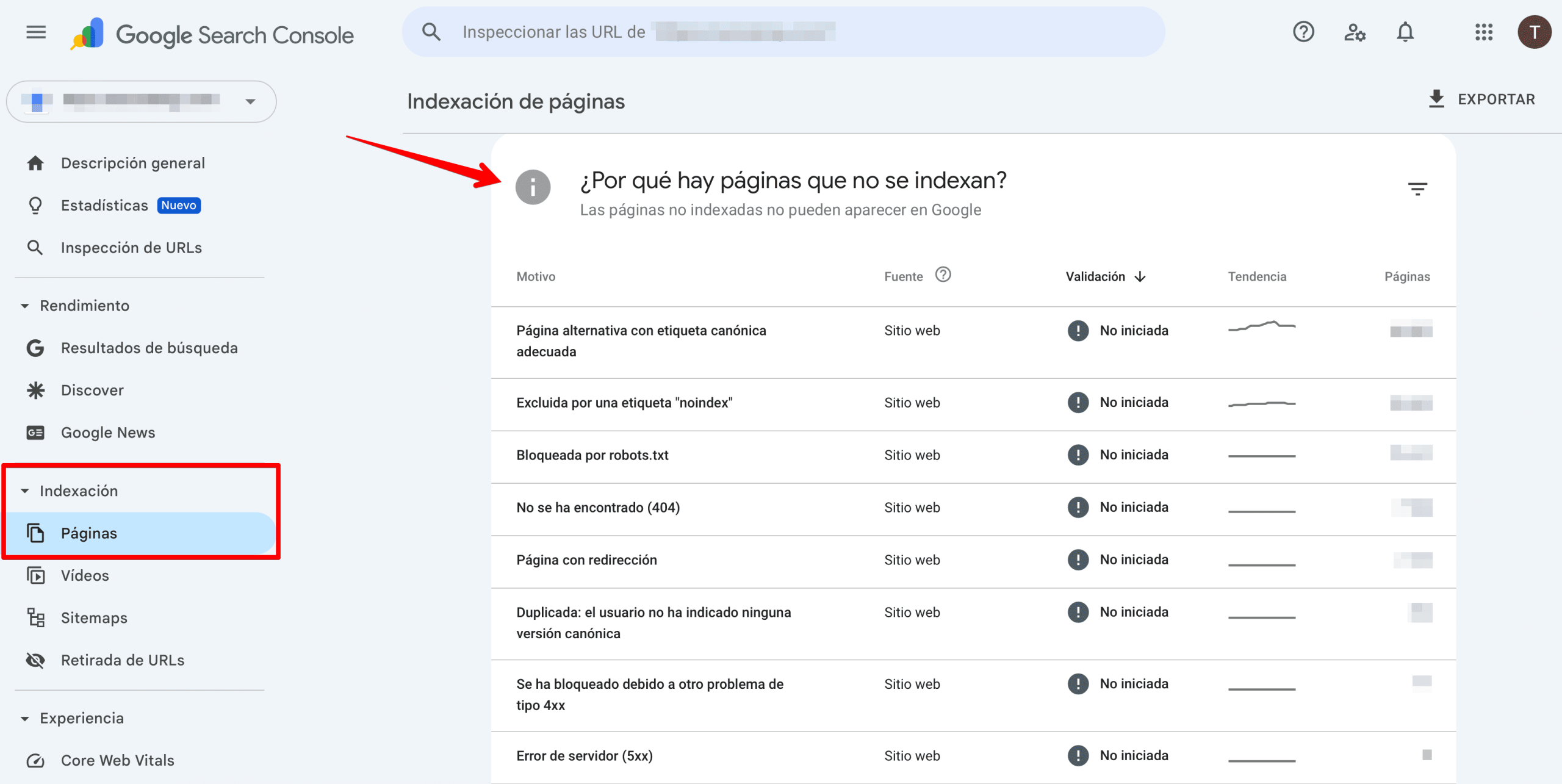Viewport: 1562px width, 784px height.
Task: Click the Tendencia column header
Action: tap(1257, 276)
